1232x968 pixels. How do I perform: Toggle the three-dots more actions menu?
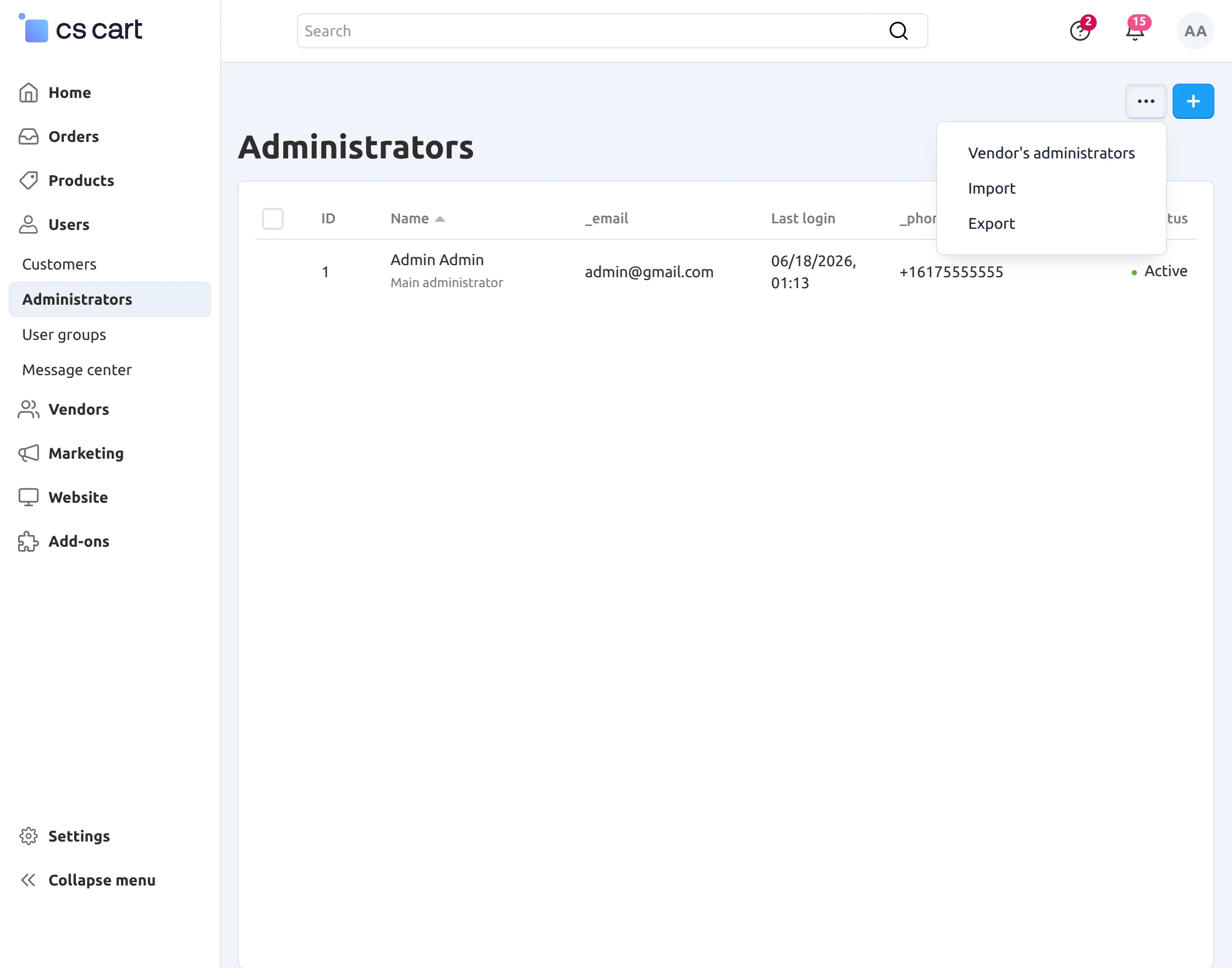(x=1146, y=101)
